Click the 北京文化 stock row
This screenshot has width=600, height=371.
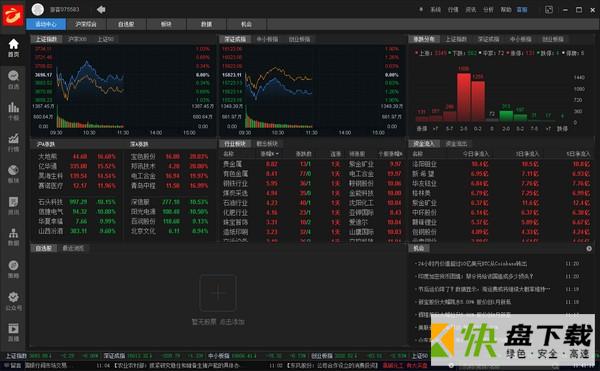[170, 231]
